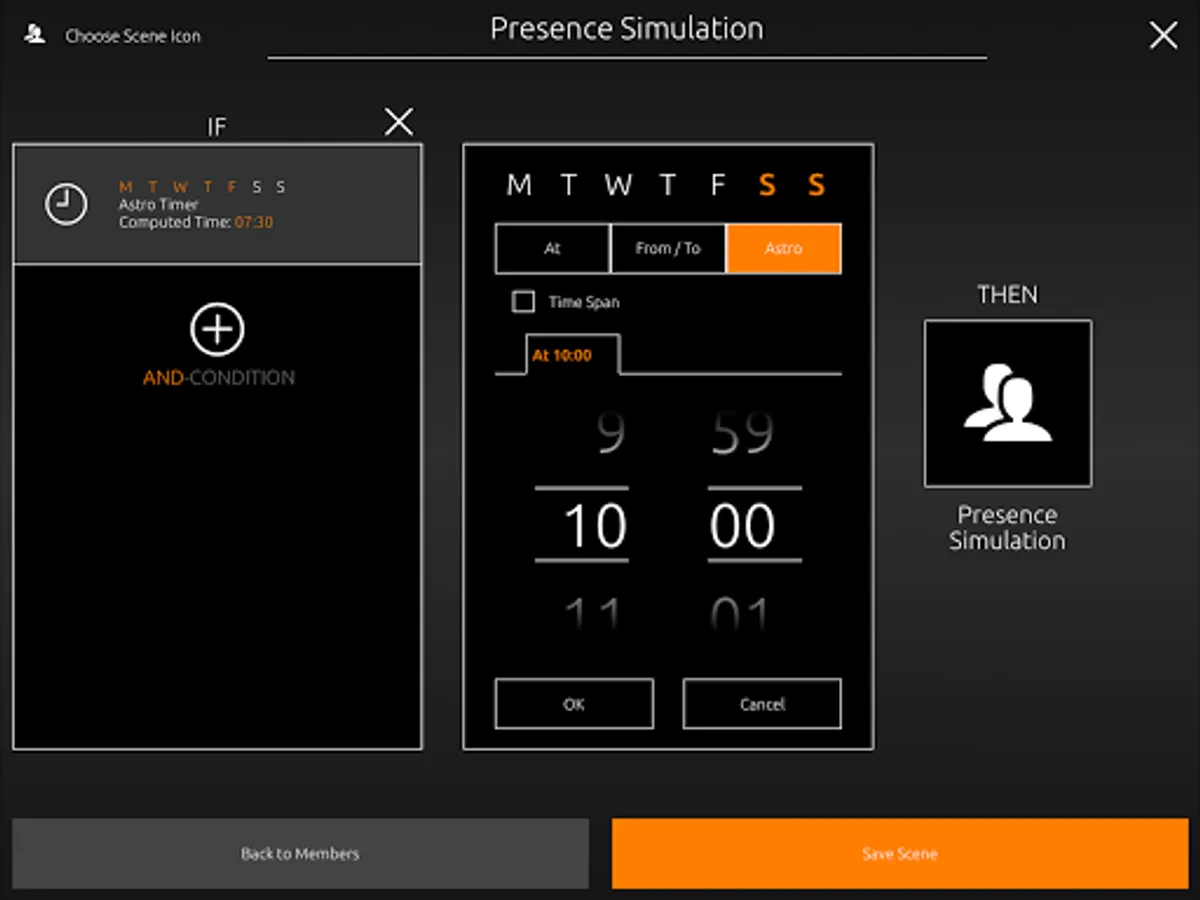The height and width of the screenshot is (900, 1200).
Task: Click the Presence Simulation label under THEN
Action: [x=1007, y=528]
